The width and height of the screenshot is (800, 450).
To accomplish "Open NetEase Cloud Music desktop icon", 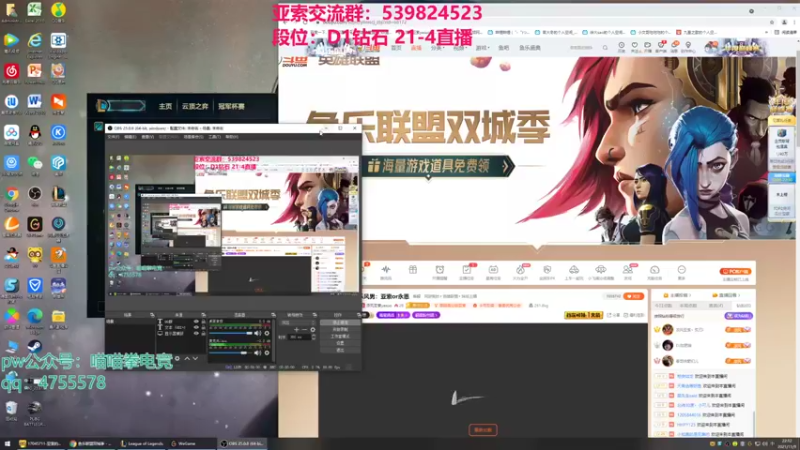I will [11, 71].
